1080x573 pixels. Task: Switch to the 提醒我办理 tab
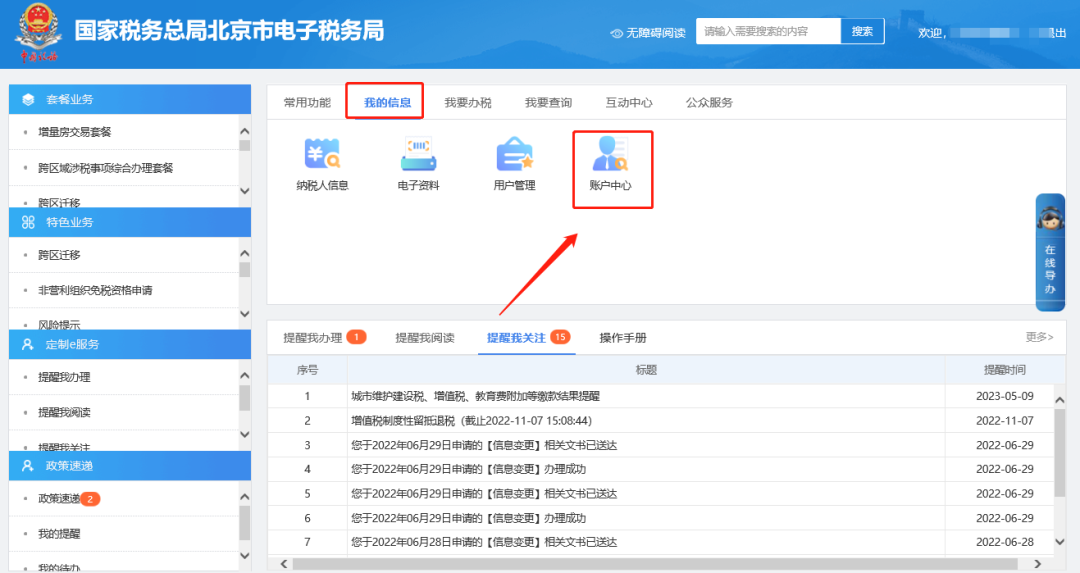click(313, 338)
